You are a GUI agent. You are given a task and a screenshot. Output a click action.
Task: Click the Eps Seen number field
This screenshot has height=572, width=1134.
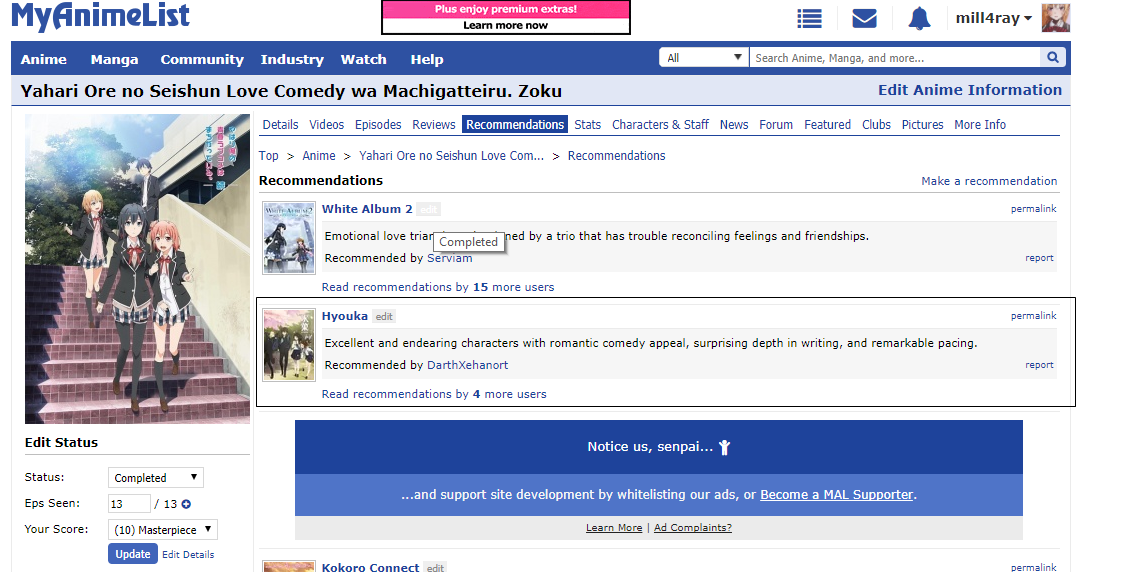pos(129,503)
